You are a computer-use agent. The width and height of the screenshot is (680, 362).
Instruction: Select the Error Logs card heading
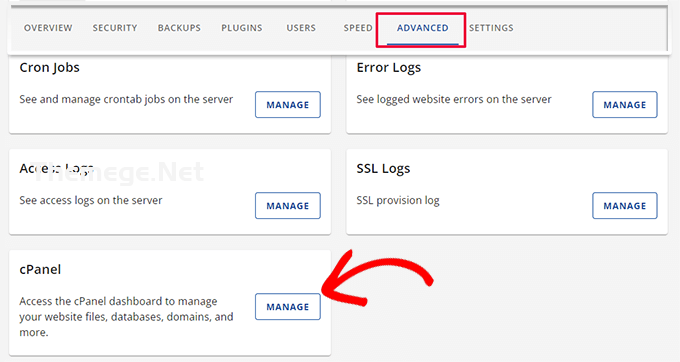click(x=389, y=68)
